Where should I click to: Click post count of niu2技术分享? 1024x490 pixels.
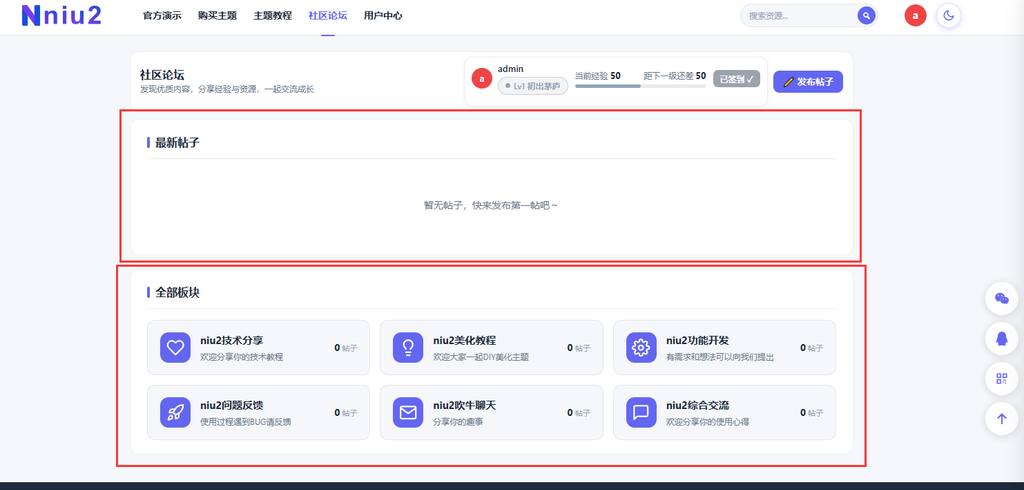pyautogui.click(x=345, y=348)
